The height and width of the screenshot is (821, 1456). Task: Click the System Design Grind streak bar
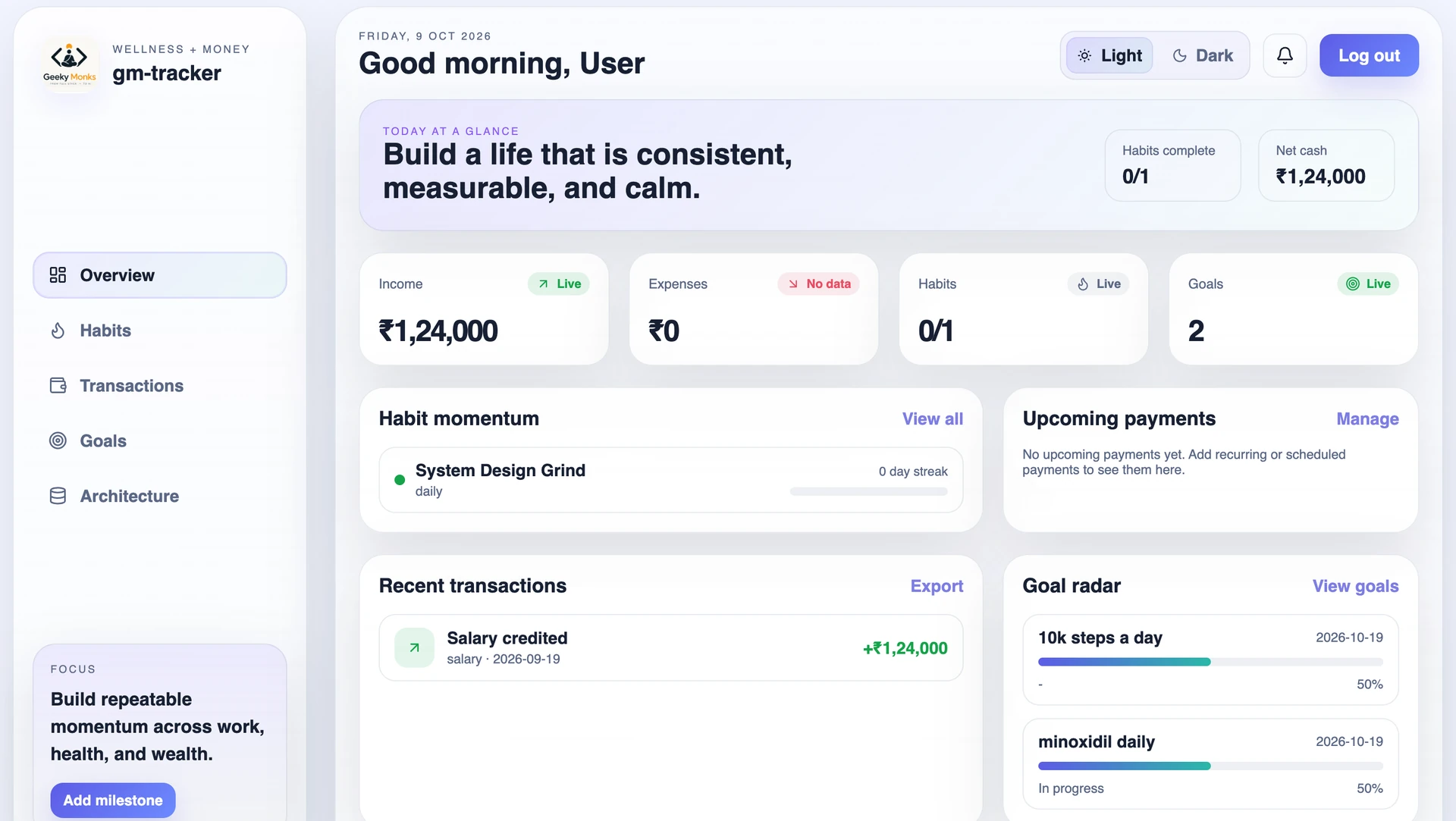pos(868,491)
